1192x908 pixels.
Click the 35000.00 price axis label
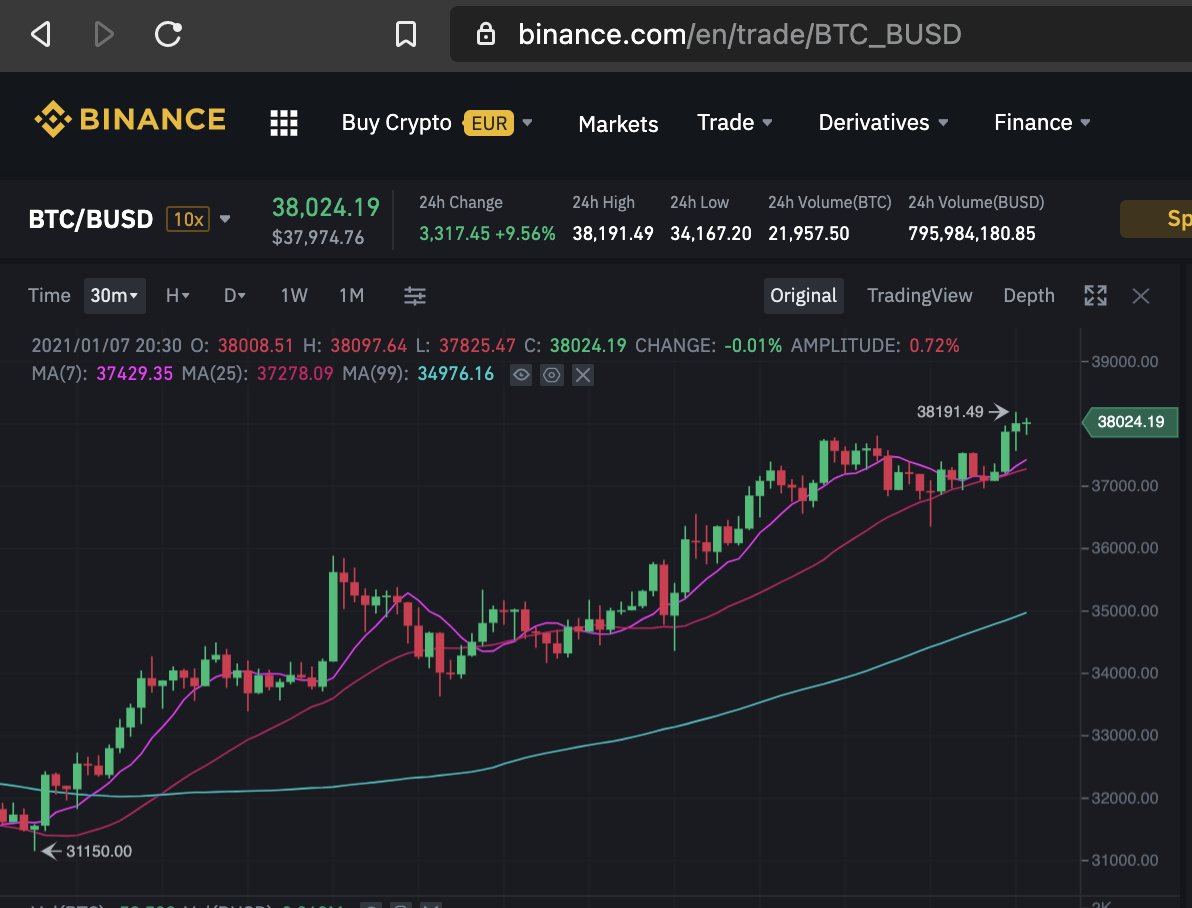coord(1124,611)
